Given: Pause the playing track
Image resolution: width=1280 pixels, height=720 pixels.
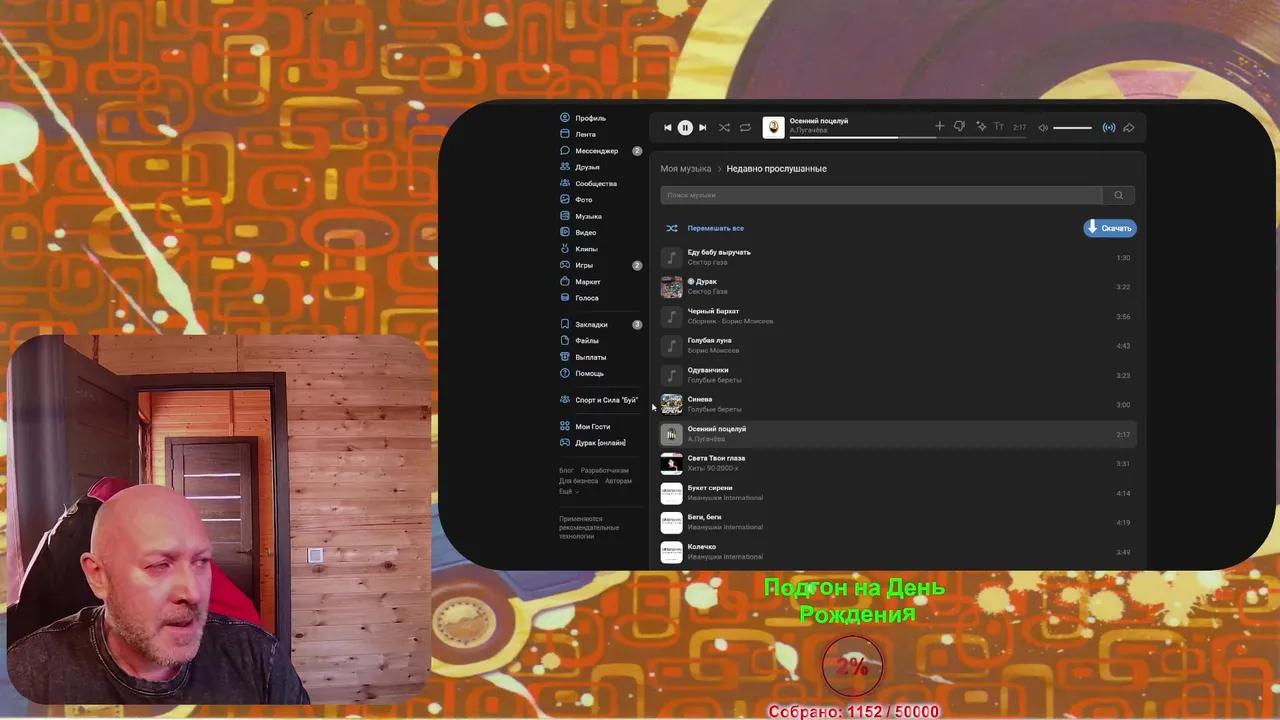Looking at the screenshot, I should (x=685, y=128).
